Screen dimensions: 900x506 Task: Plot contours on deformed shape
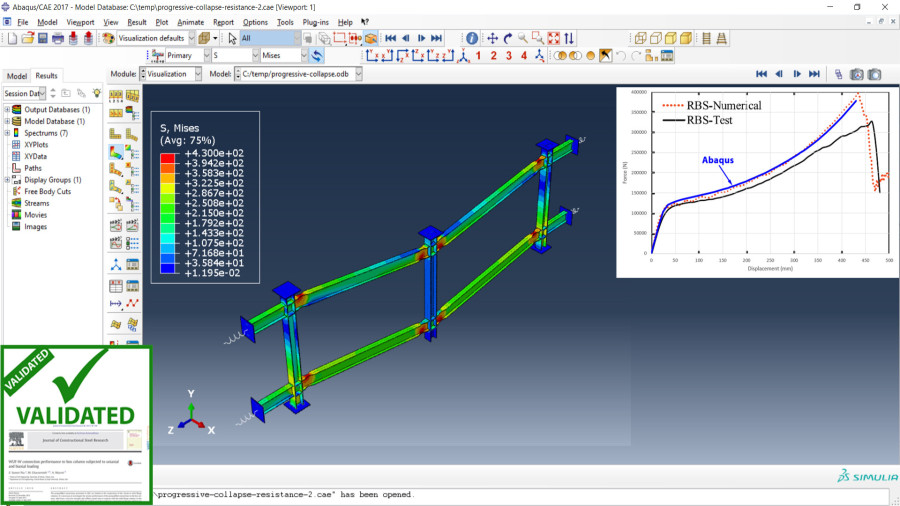coord(116,152)
